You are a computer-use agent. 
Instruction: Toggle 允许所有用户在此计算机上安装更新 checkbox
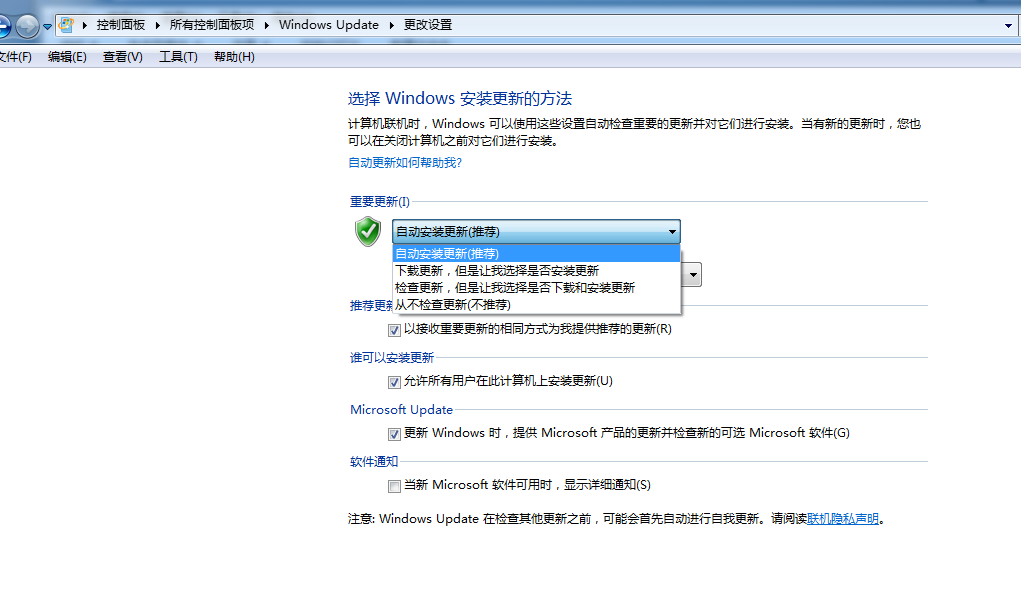[394, 382]
